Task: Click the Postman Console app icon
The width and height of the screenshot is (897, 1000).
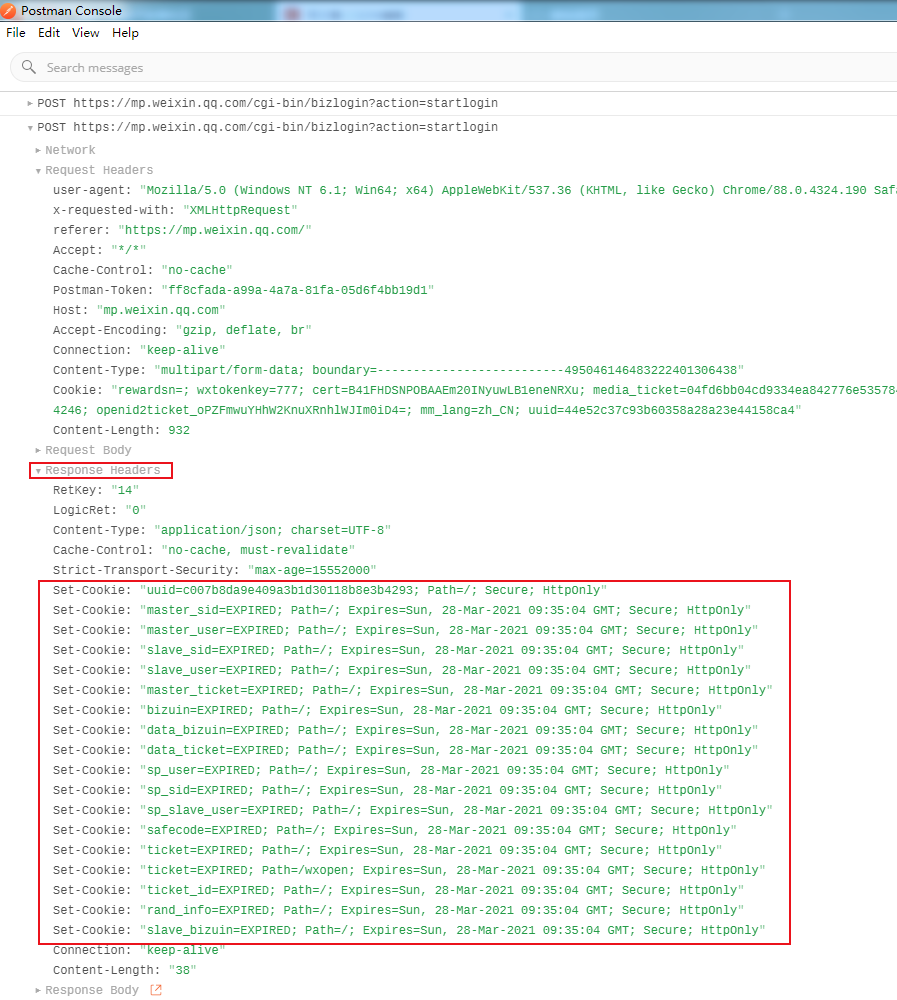Action: 8,10
